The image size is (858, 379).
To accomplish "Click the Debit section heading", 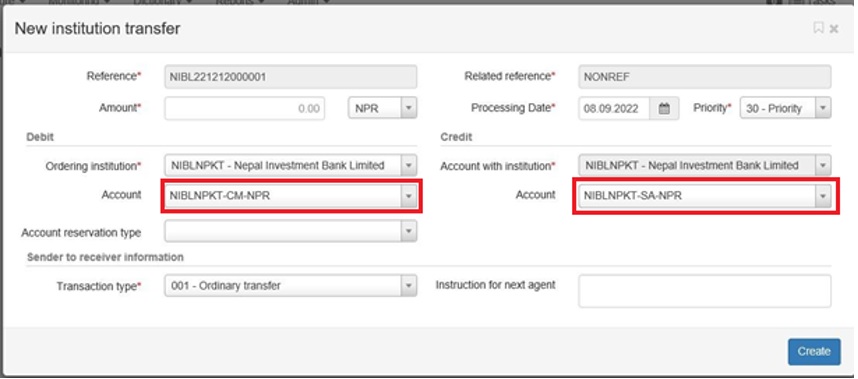I will (x=40, y=137).
